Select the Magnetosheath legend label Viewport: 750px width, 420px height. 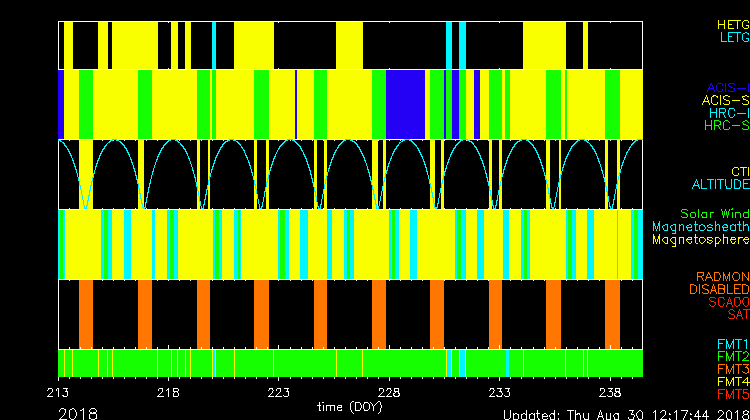point(700,227)
